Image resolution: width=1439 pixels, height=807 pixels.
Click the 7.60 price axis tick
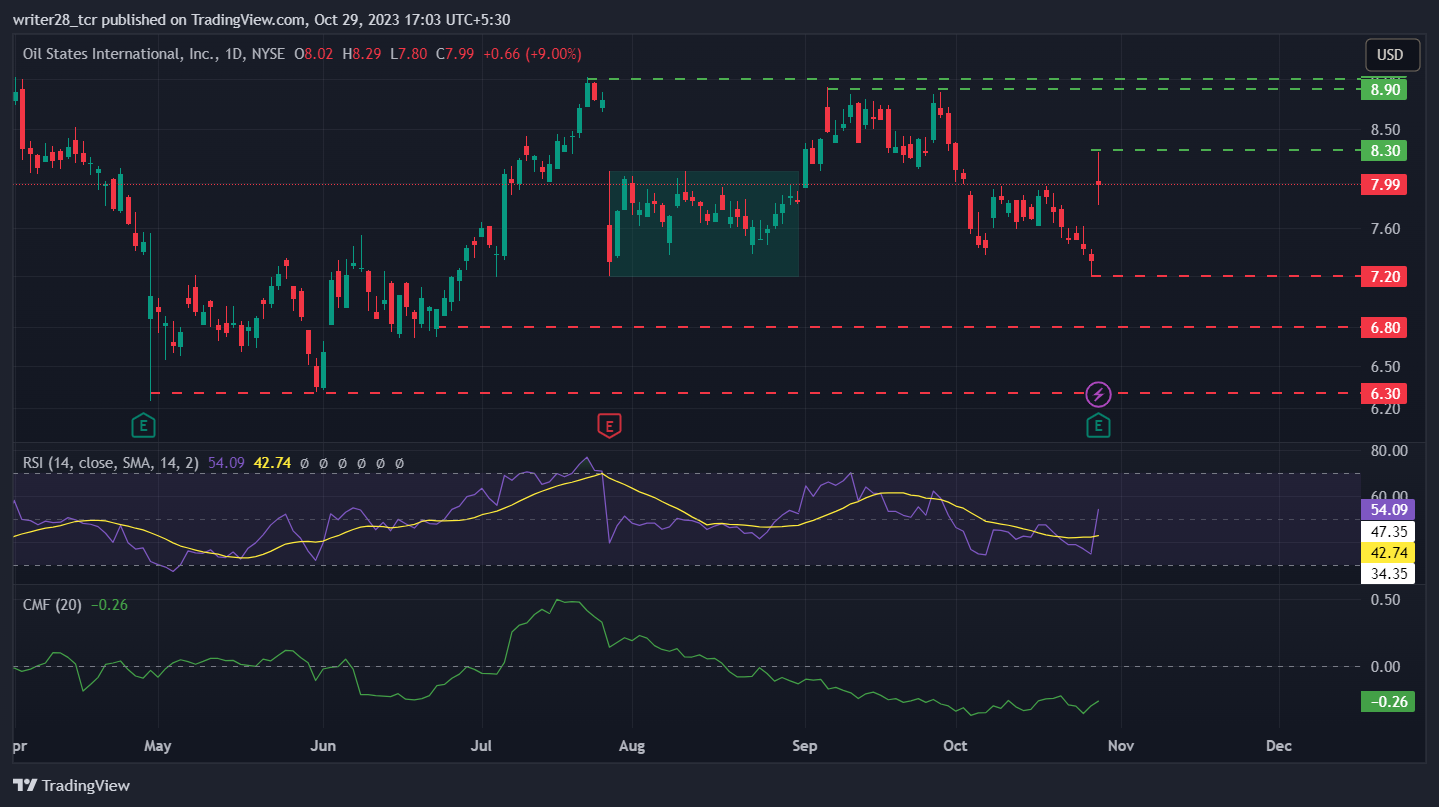pyautogui.click(x=1385, y=229)
